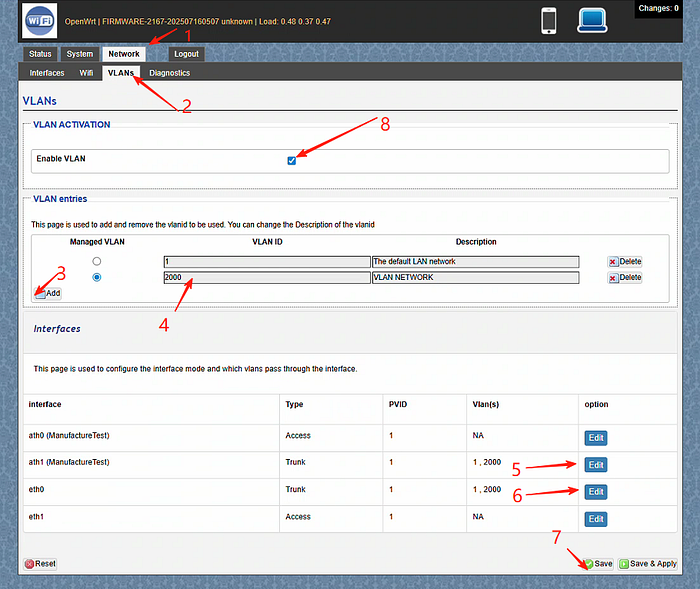Open the Status menu tab

40,54
